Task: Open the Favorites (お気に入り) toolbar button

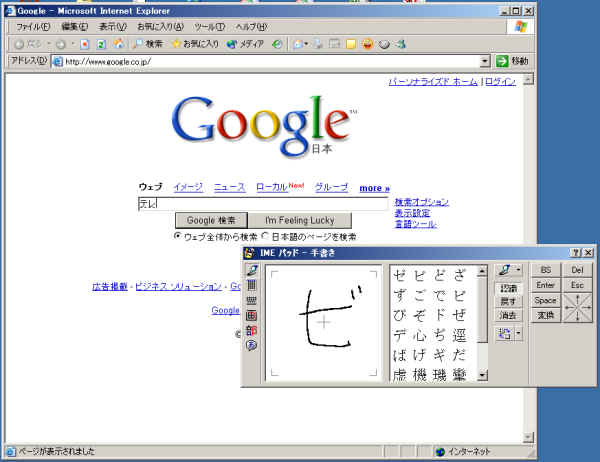Action: tap(195, 44)
